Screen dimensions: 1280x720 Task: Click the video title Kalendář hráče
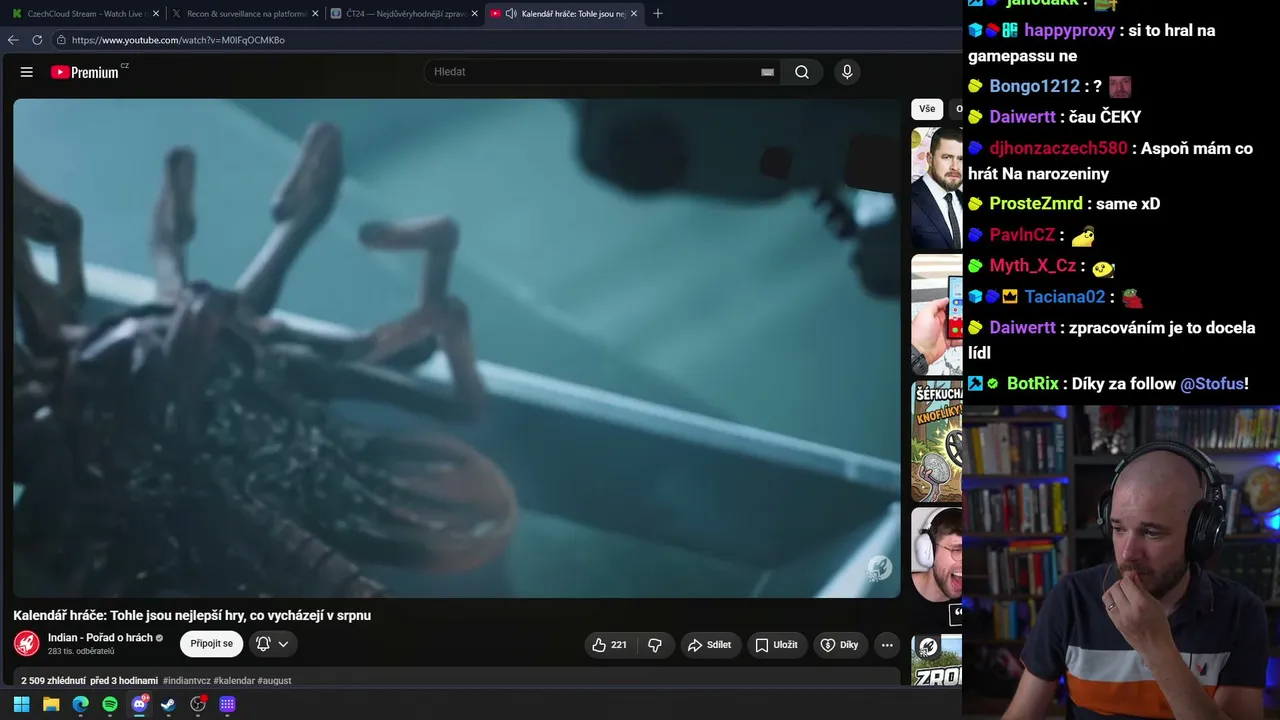point(192,616)
